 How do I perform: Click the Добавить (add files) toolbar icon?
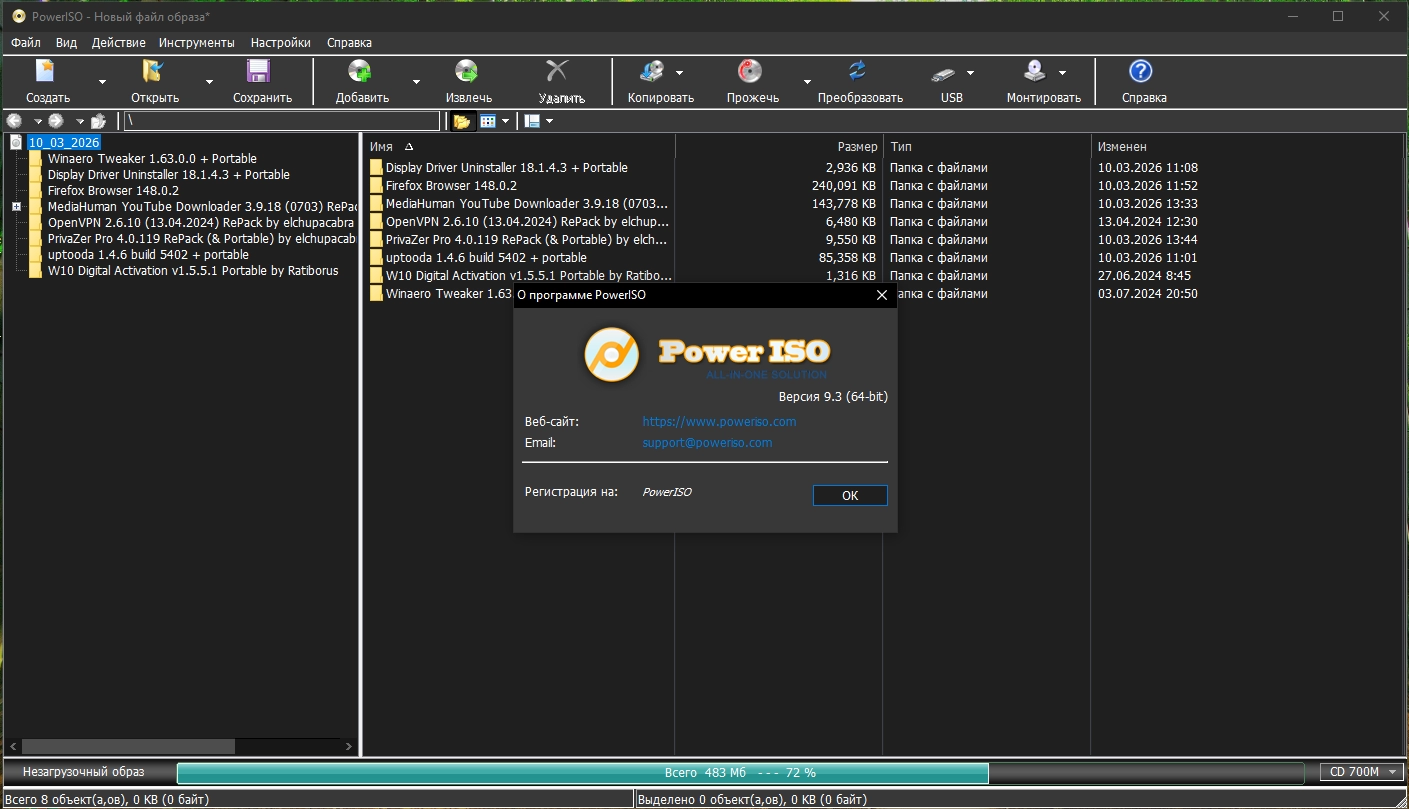click(360, 72)
